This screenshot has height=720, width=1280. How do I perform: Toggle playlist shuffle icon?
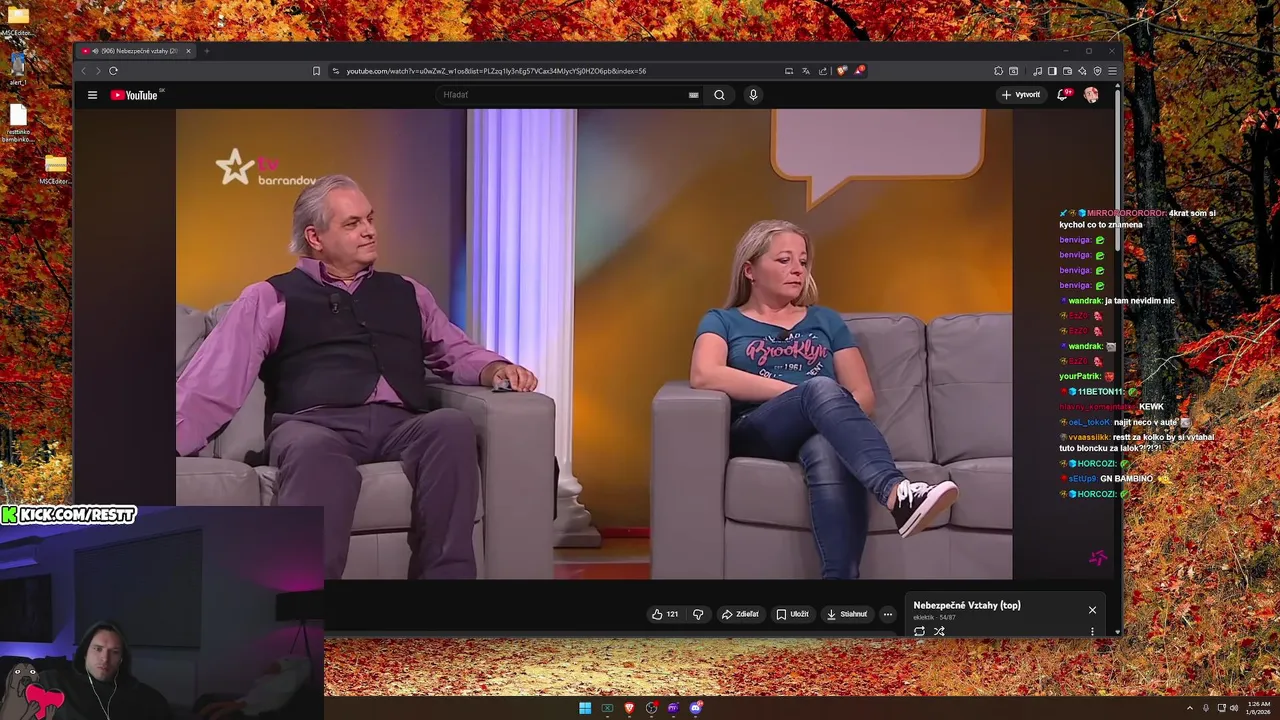click(939, 631)
